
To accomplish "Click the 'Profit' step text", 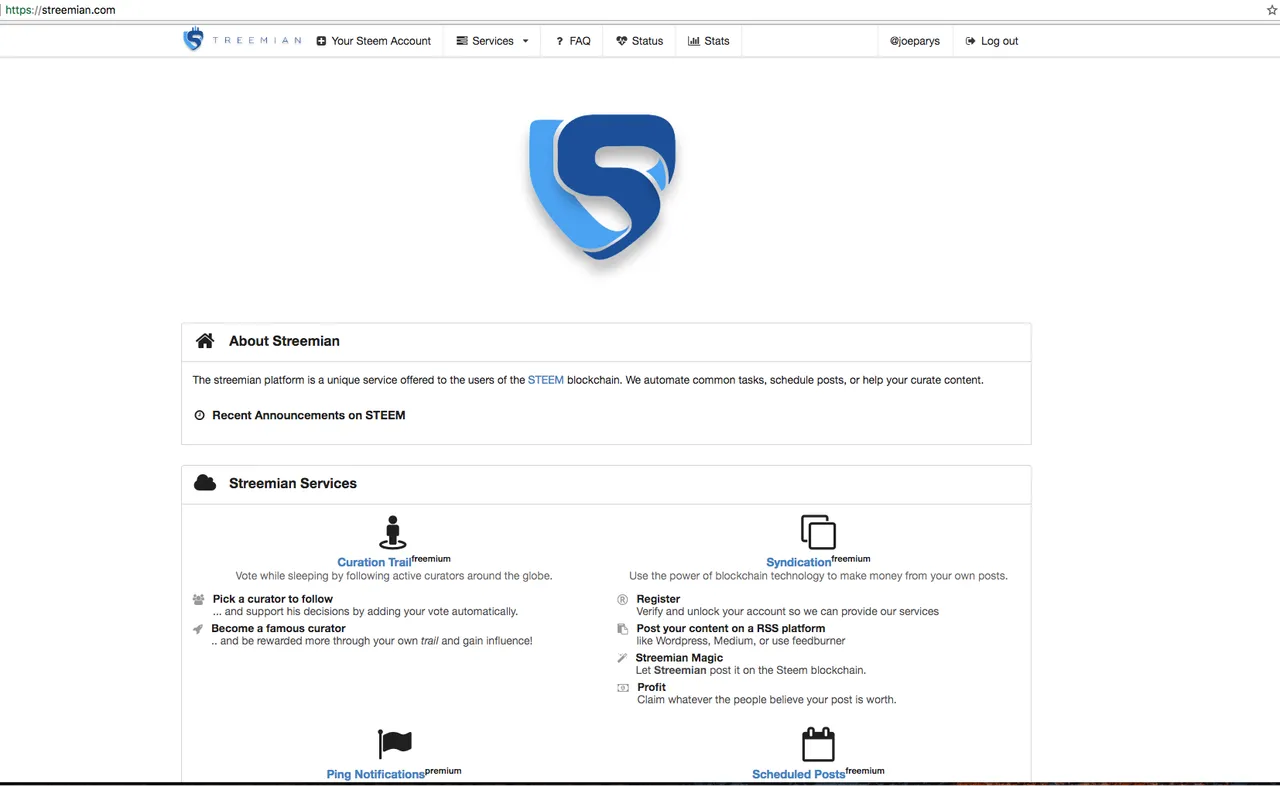I will (652, 688).
